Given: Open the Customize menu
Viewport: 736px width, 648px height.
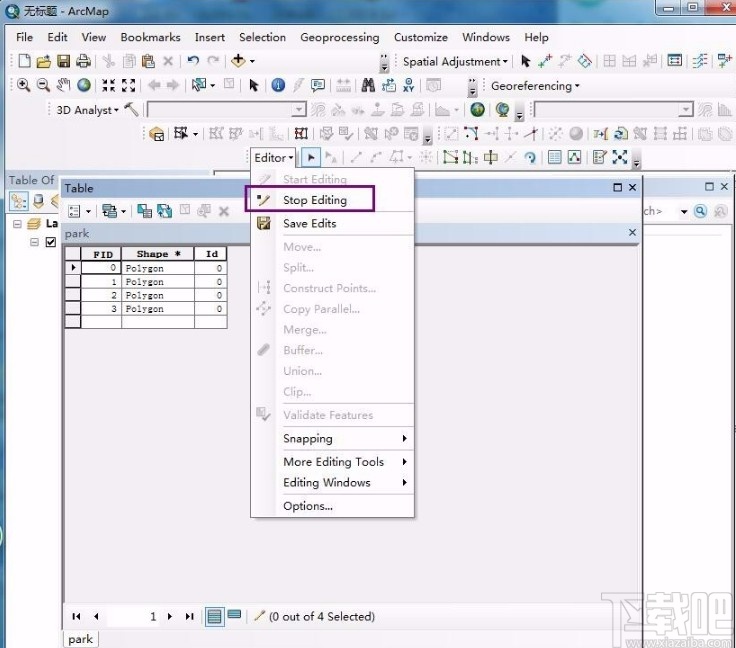Looking at the screenshot, I should (421, 37).
